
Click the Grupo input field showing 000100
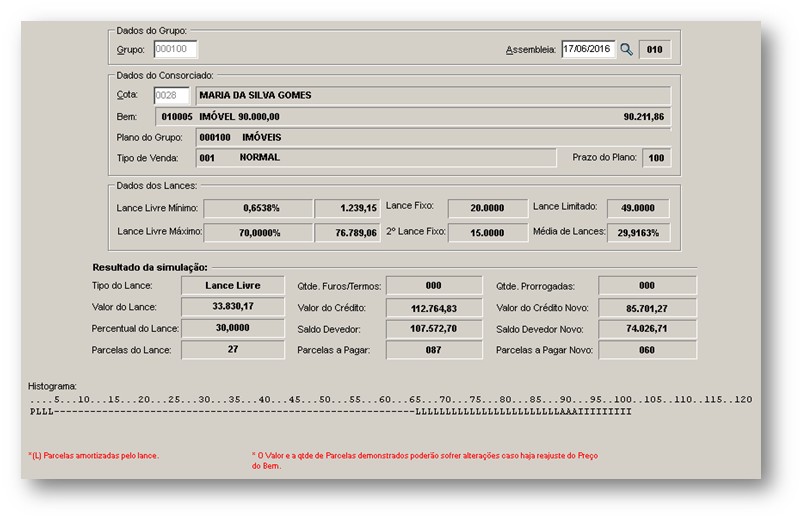pyautogui.click(x=175, y=49)
